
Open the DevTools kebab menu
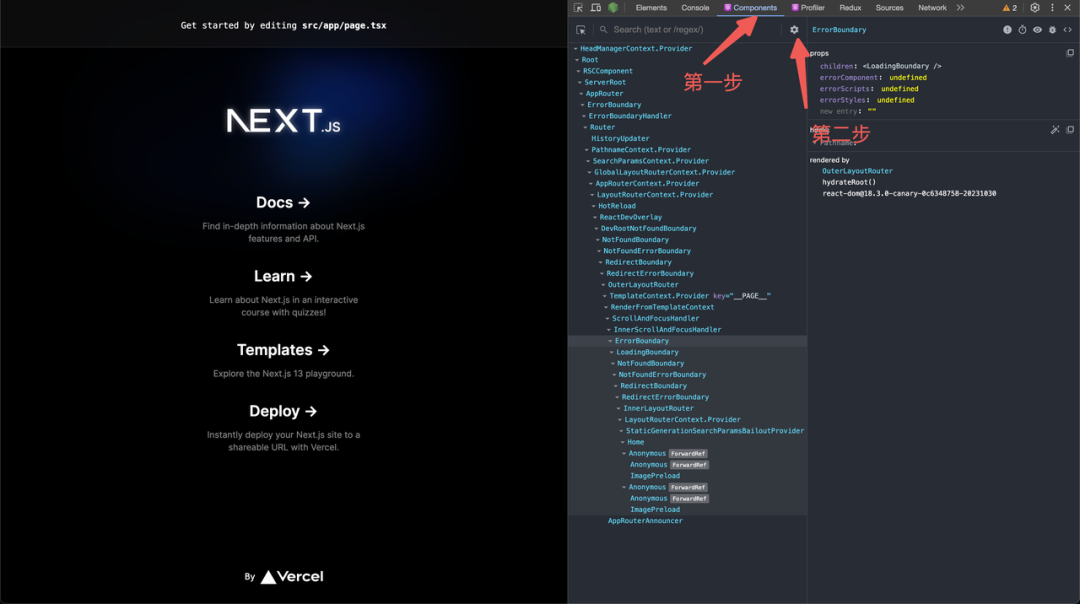click(1052, 8)
